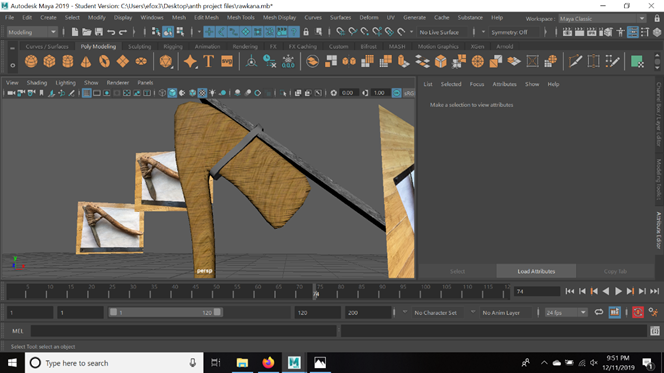Toggle the textured display viewport button
This screenshot has height=373, width=664.
(202, 93)
